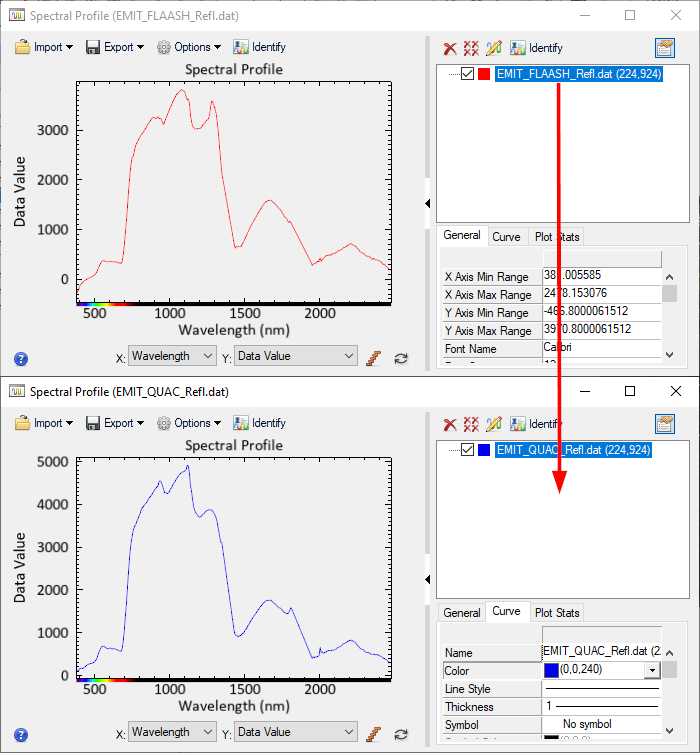Click remove-all spectra icon in the FLAASH window

471,48
